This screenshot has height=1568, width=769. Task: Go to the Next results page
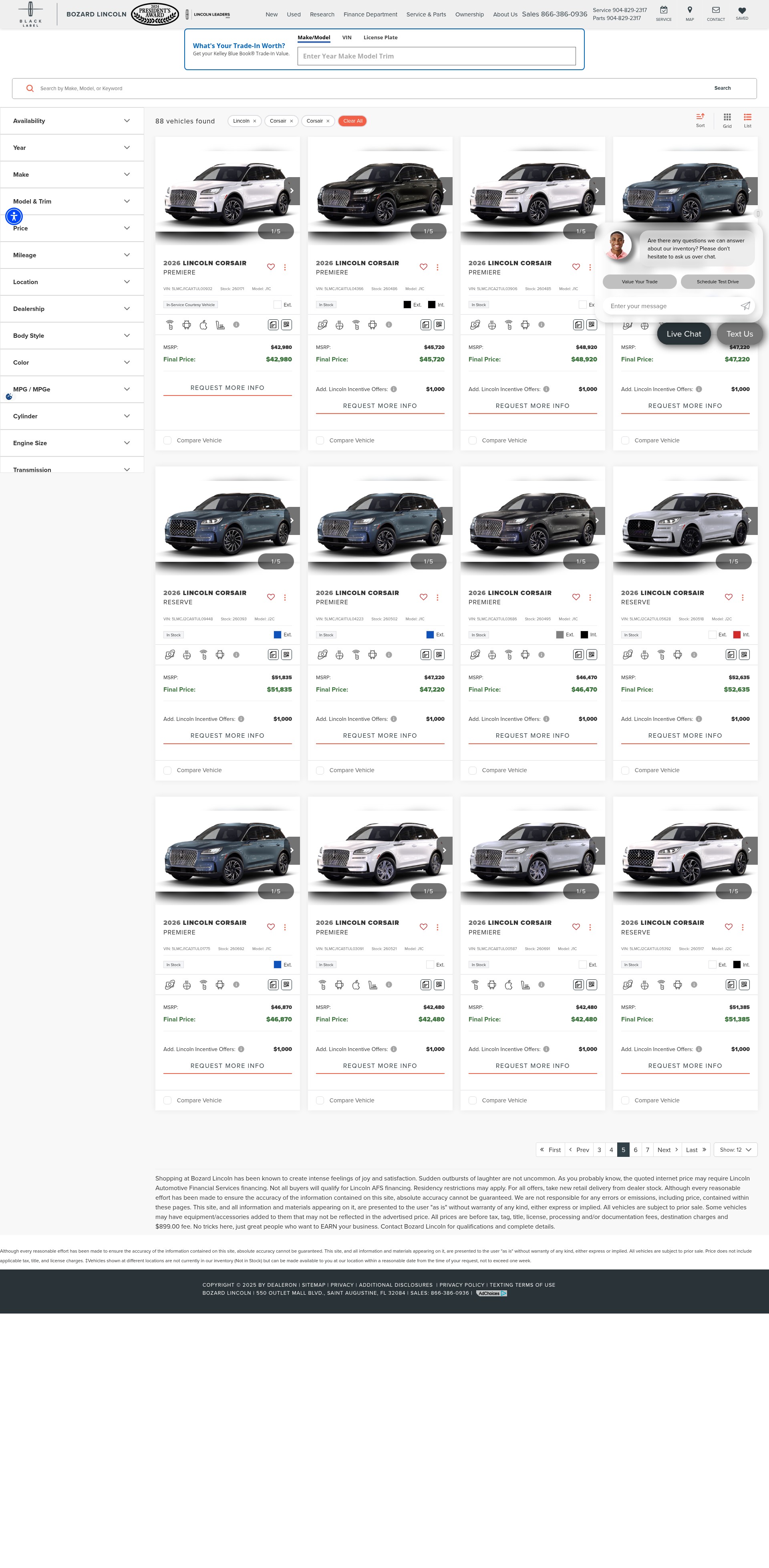(x=667, y=1150)
